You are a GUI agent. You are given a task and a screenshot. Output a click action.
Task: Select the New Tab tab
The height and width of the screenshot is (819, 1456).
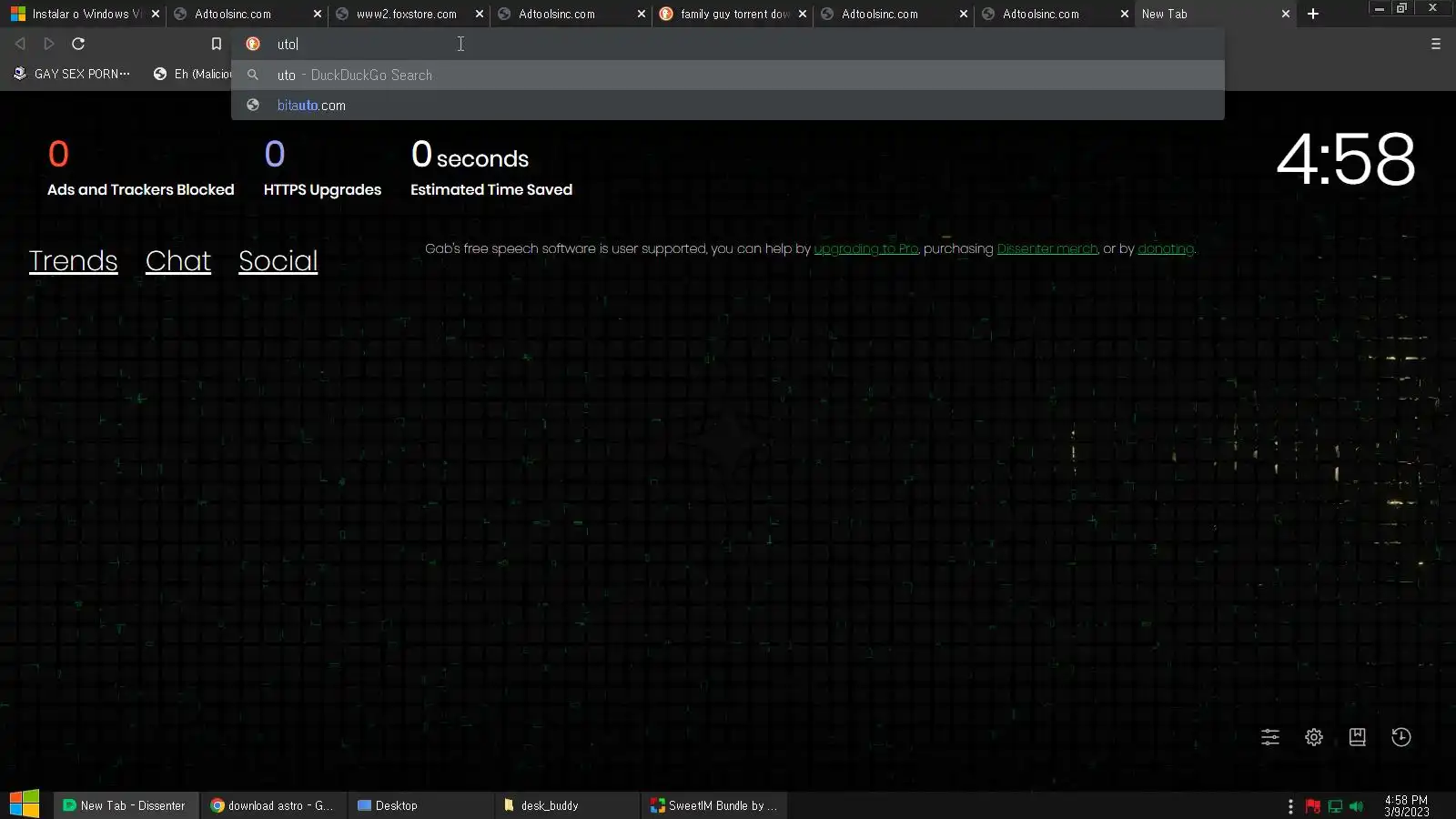1216,14
